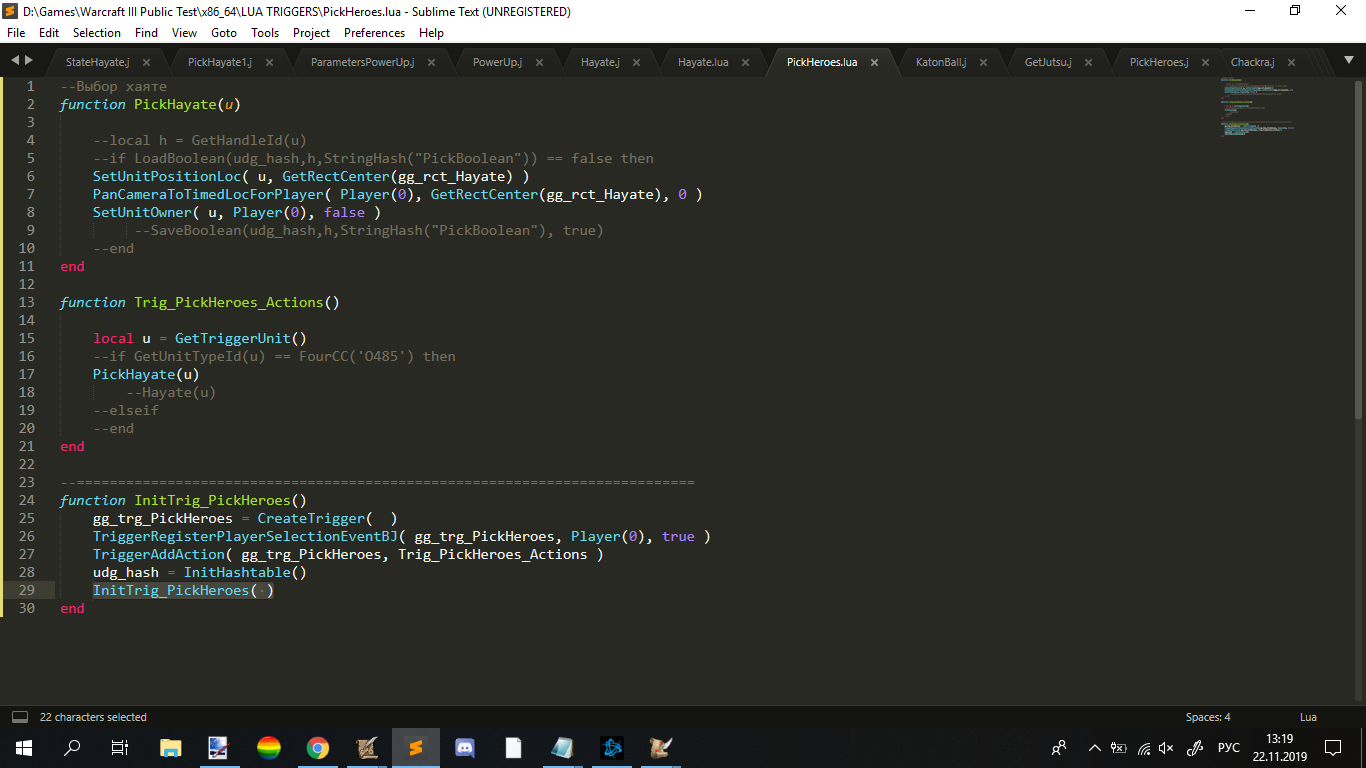Switch to the ParametersPowerUp.j tab
Image resolution: width=1366 pixels, height=768 pixels.
[362, 62]
